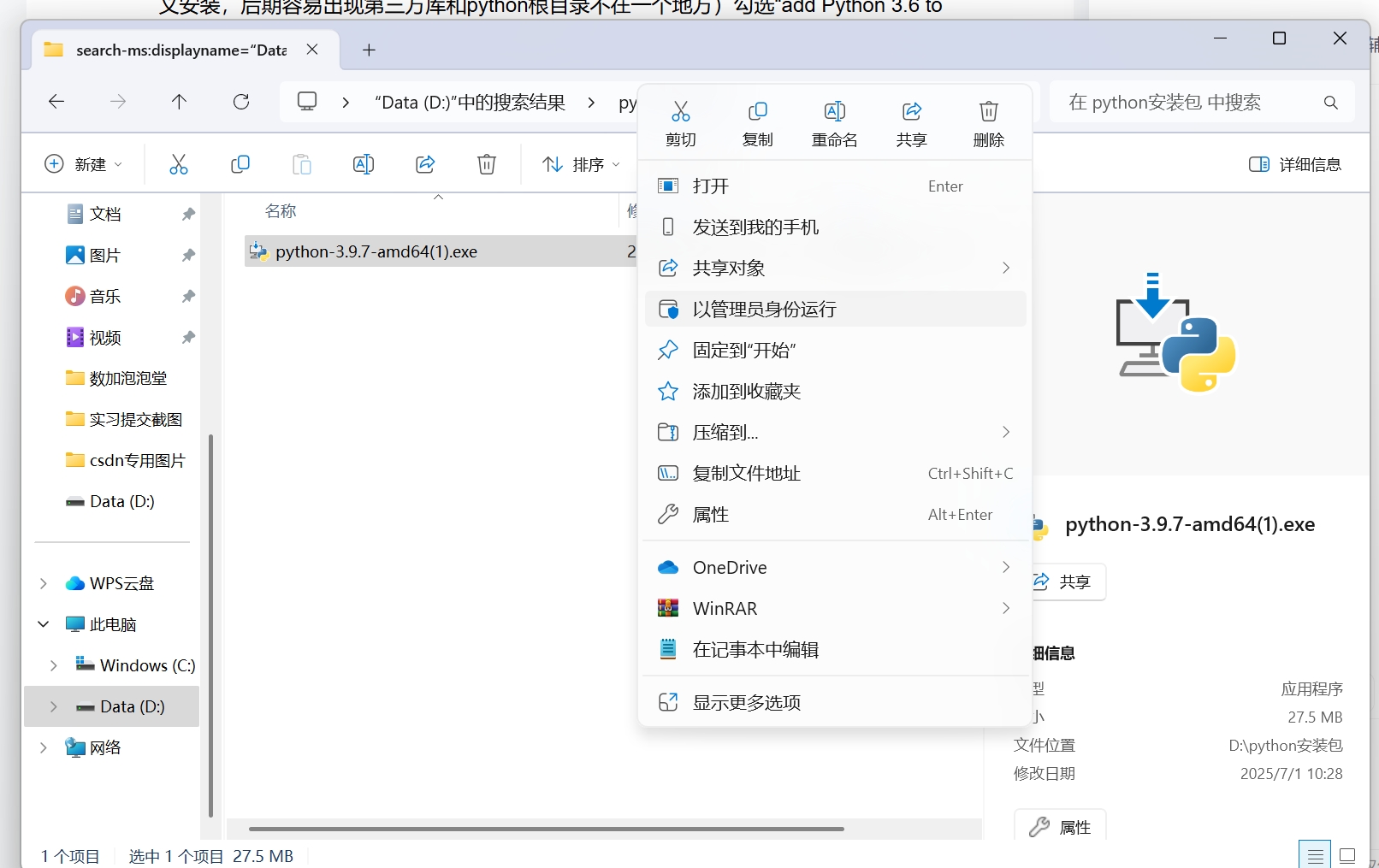Pin the file via 固定到"开始"

(835, 351)
